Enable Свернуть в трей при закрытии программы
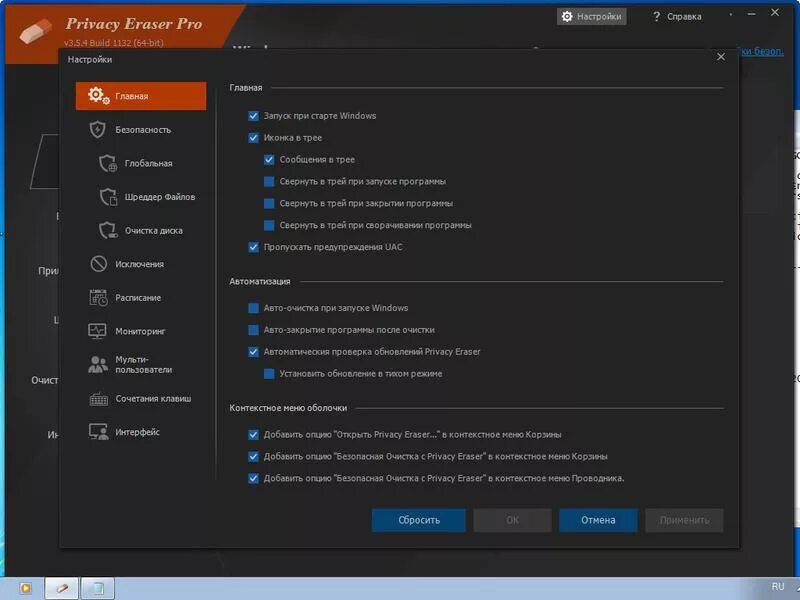The height and width of the screenshot is (600, 800). 269,204
